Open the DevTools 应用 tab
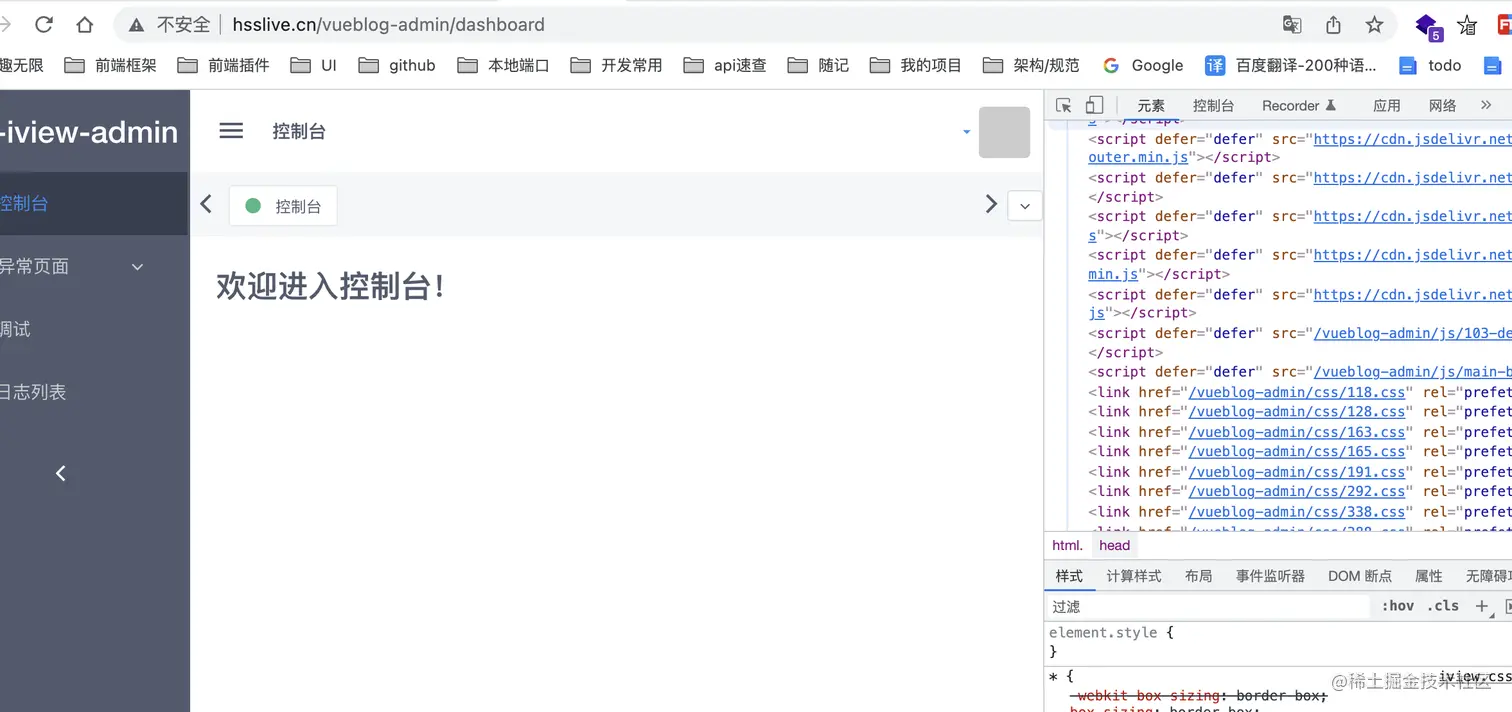1512x712 pixels. click(x=1387, y=105)
